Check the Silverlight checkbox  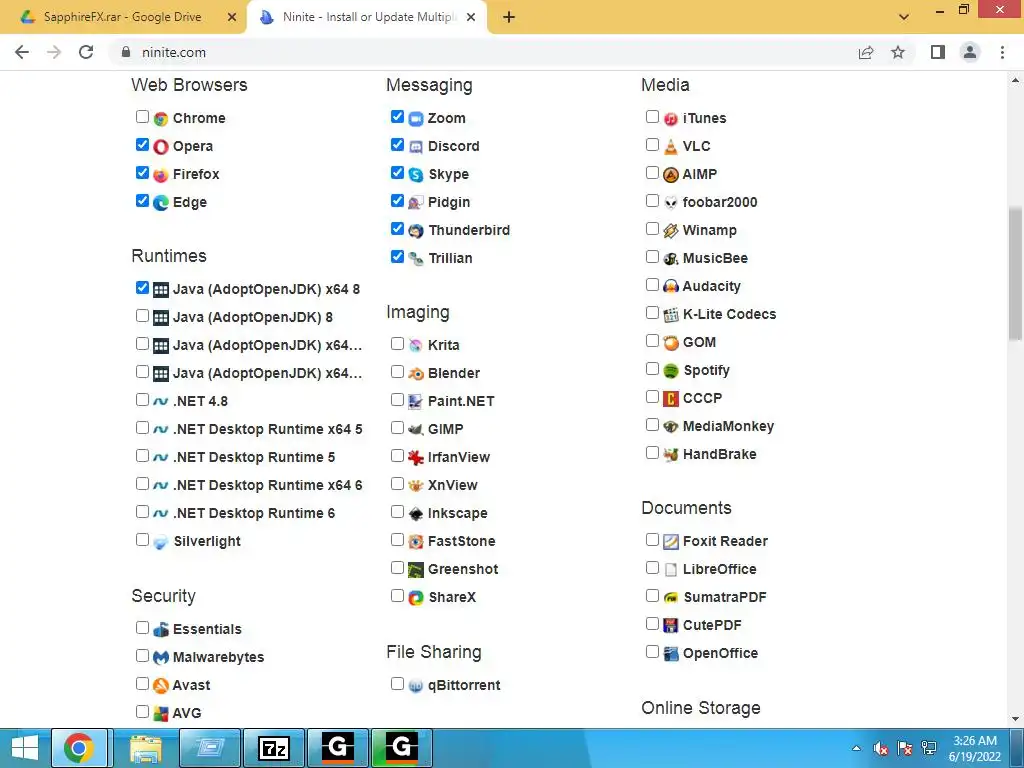142,539
